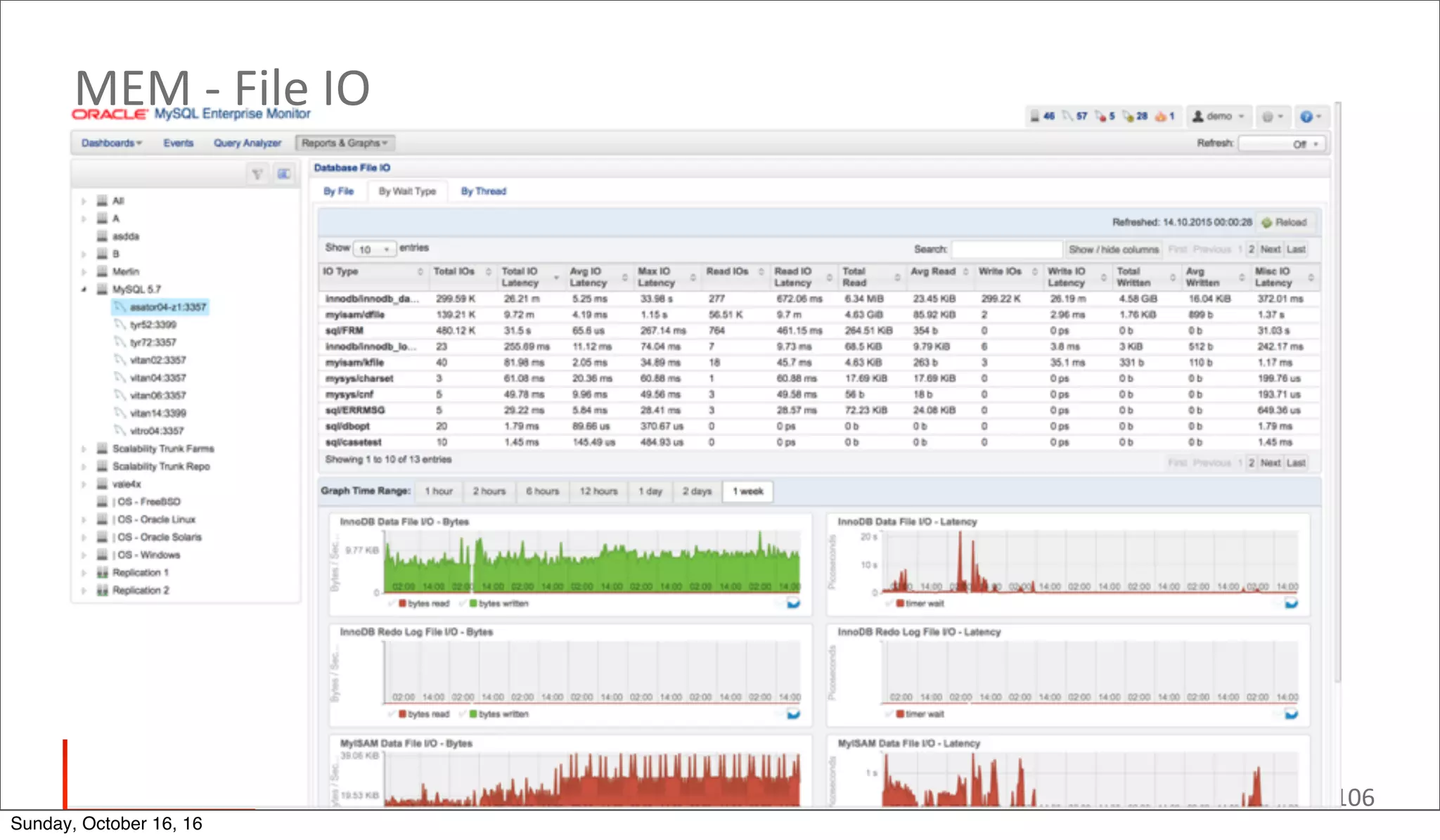Click the table Search input field
This screenshot has height=840, width=1440.
(x=1006, y=250)
